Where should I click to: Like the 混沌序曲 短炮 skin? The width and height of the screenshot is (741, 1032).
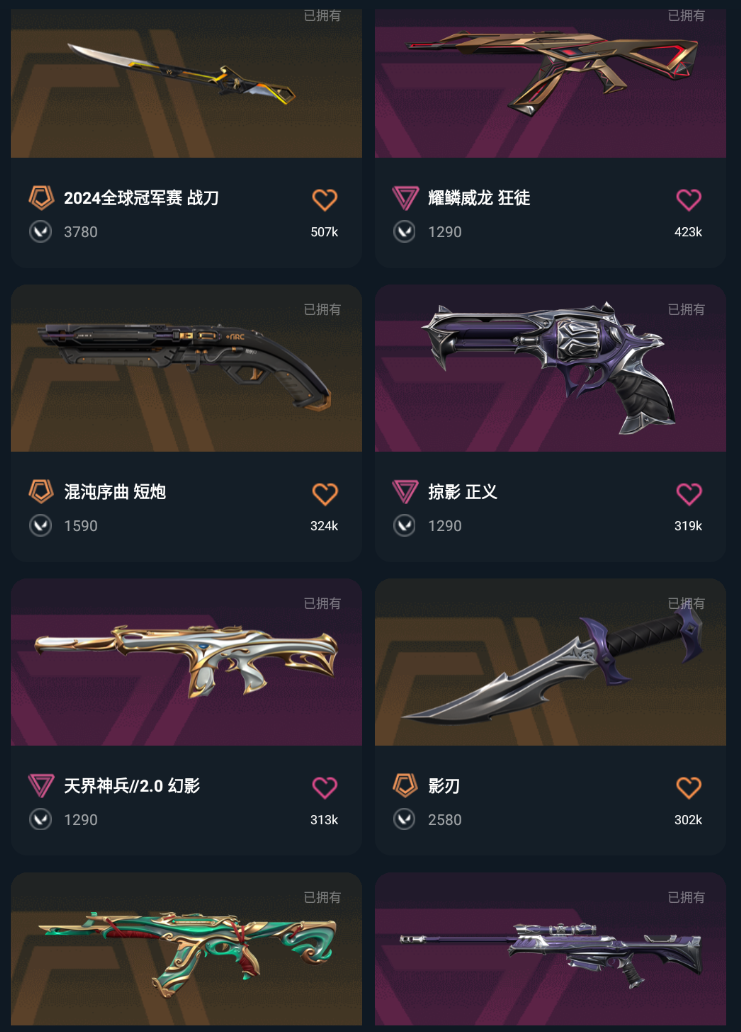click(x=324, y=494)
